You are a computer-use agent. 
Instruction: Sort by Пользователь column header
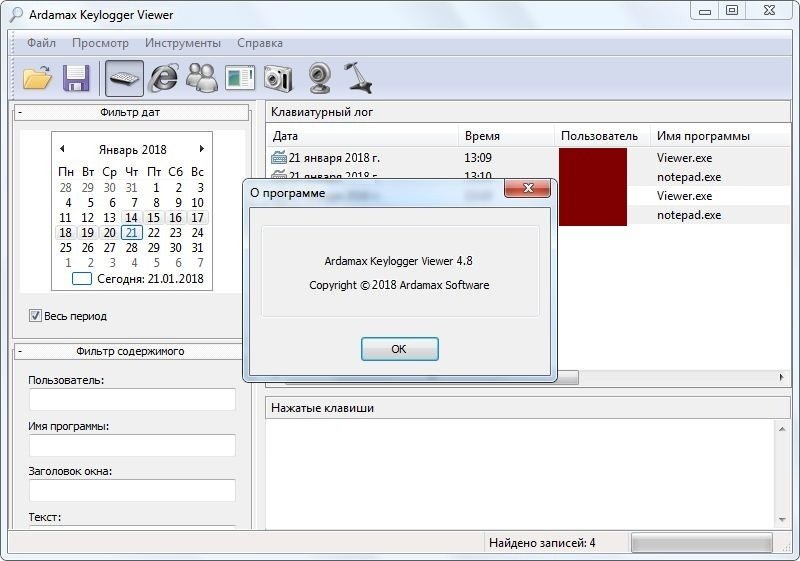(x=602, y=136)
